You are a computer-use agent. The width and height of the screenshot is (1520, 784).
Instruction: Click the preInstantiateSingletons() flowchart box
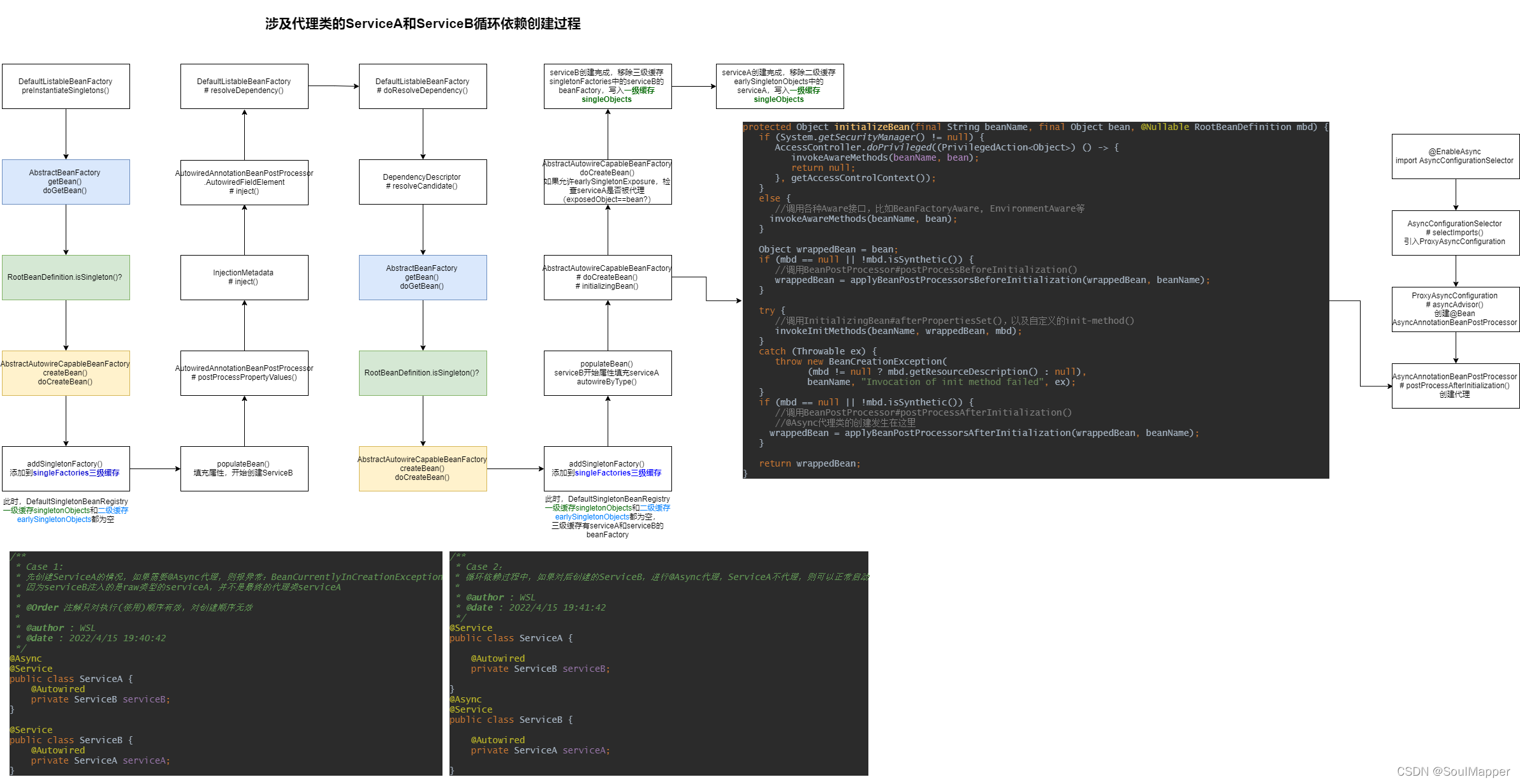coord(66,86)
